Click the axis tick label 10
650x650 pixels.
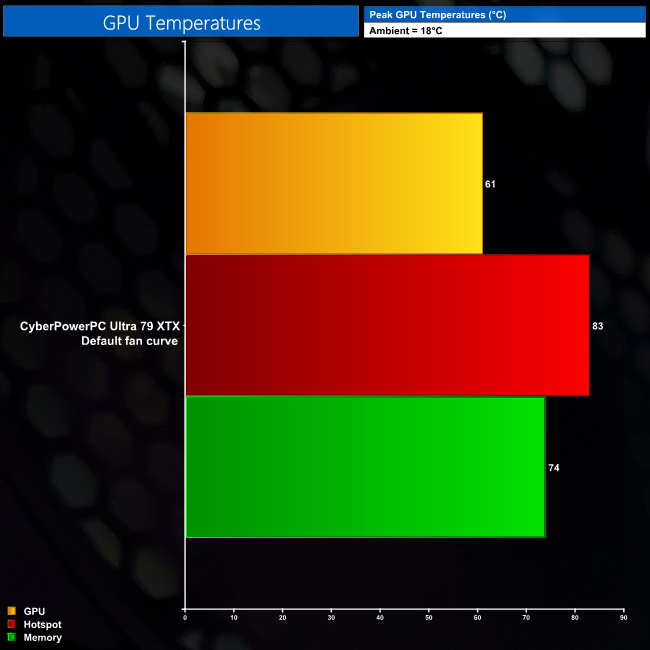(x=234, y=618)
